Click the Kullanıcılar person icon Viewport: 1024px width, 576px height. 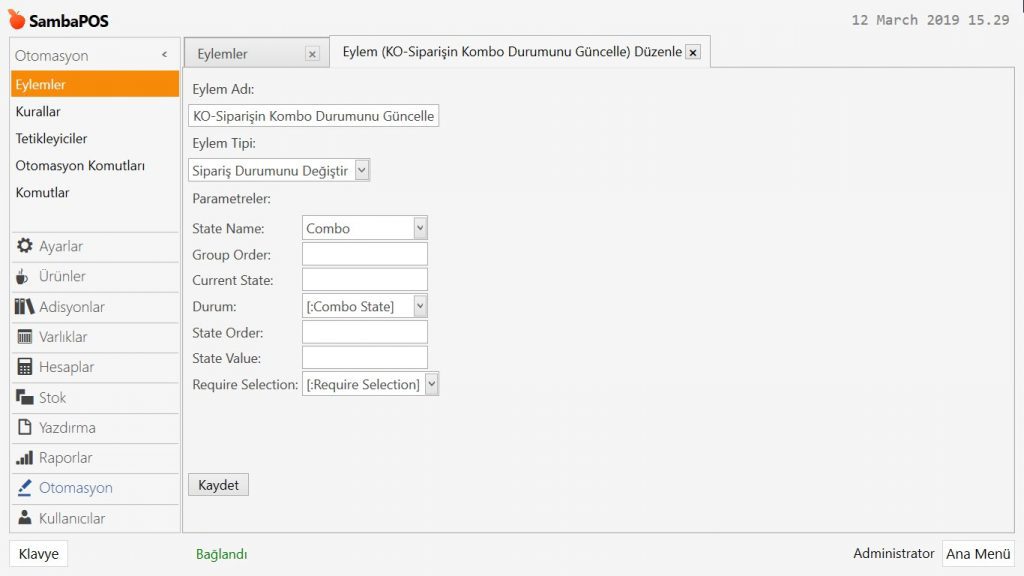[x=25, y=518]
